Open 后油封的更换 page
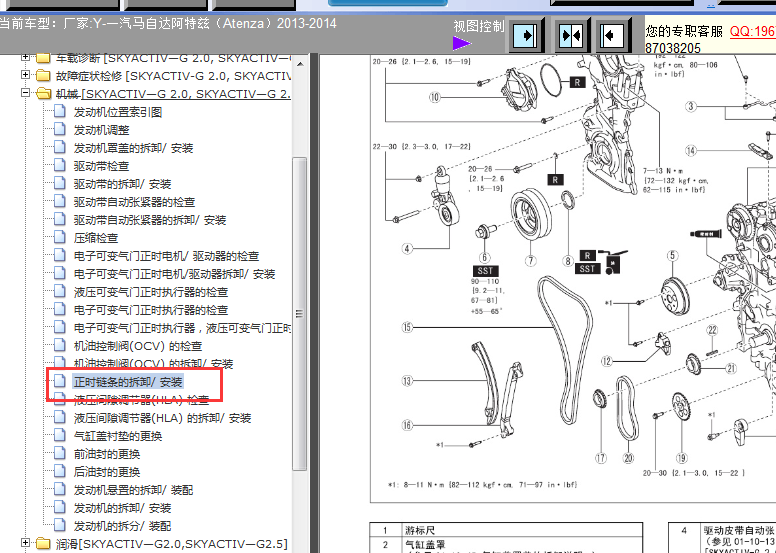The image size is (776, 553). (x=107, y=472)
